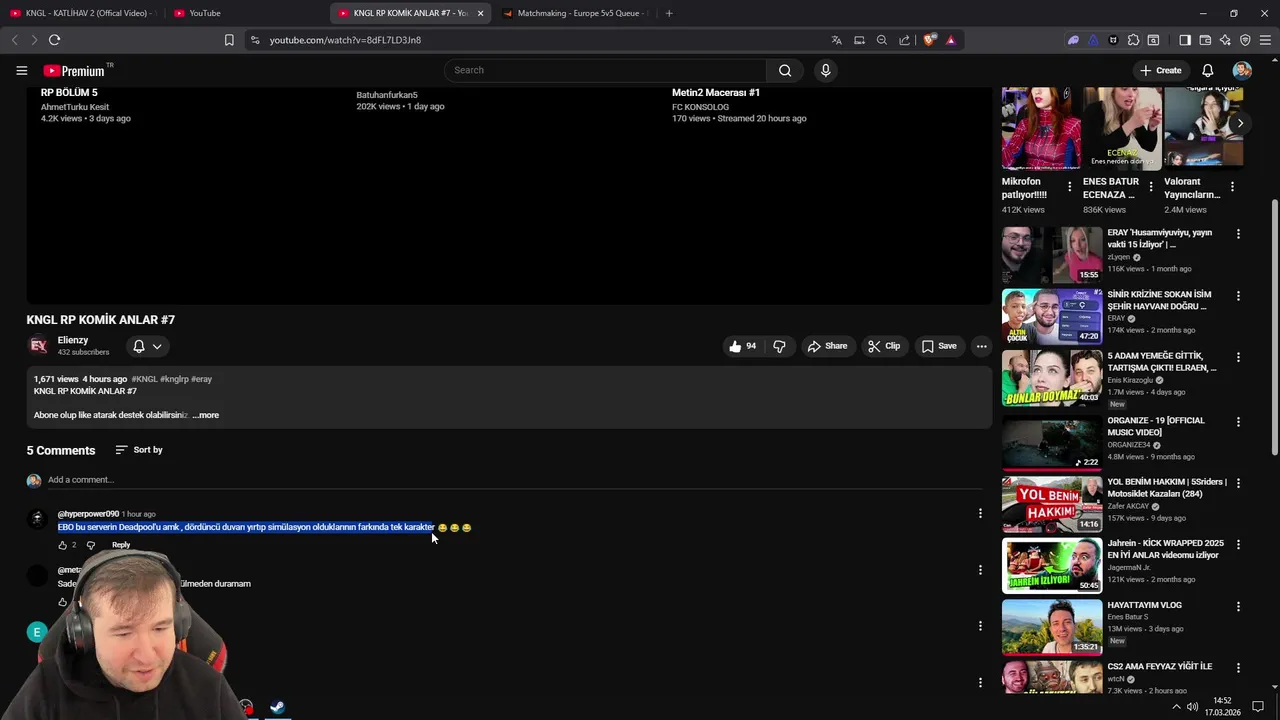
Task: Open options for ENES BATUR ECENAZA short
Action: pos(1151,186)
